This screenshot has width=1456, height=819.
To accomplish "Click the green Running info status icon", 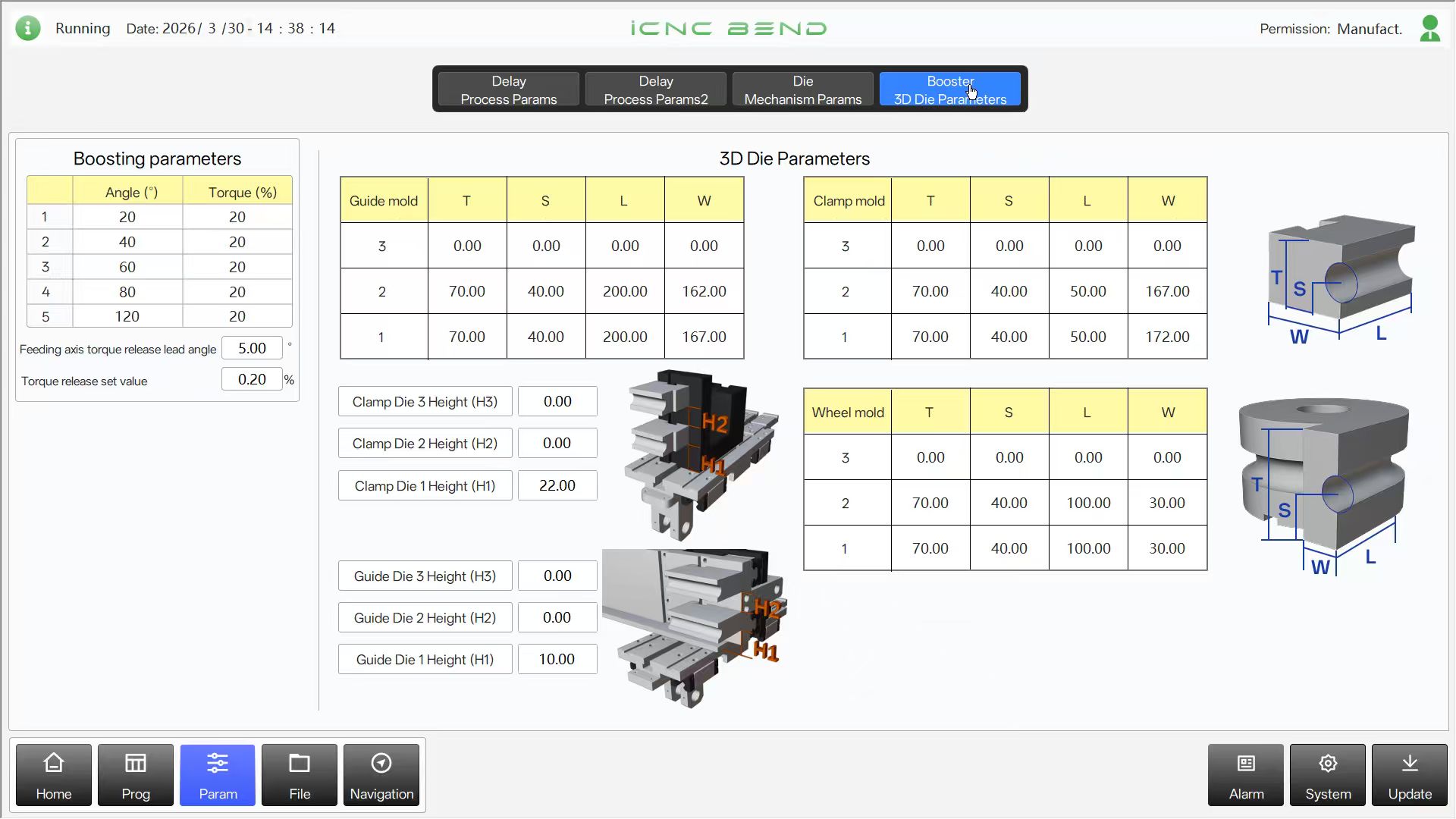I will click(x=28, y=28).
